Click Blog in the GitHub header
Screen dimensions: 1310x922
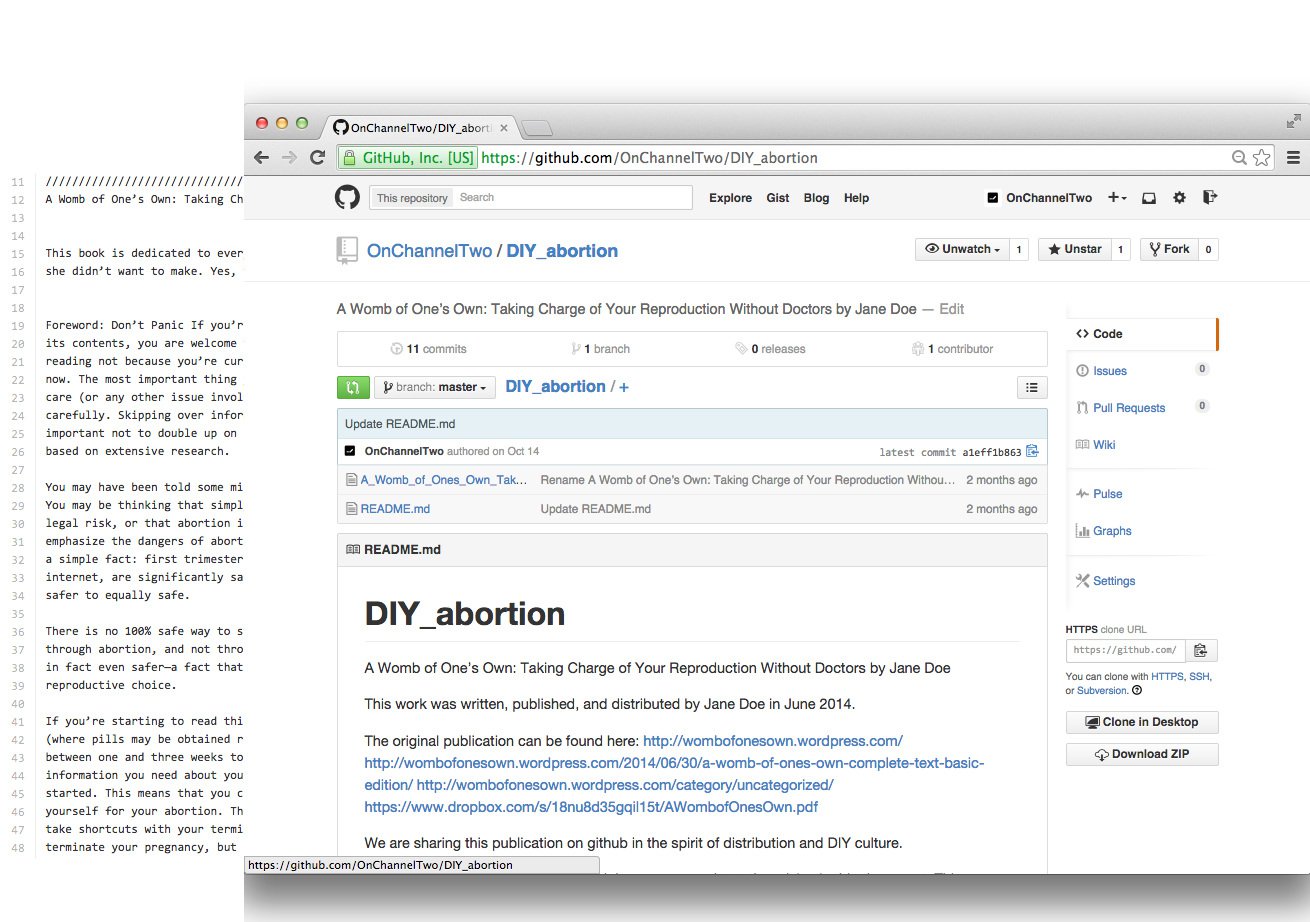pos(816,198)
